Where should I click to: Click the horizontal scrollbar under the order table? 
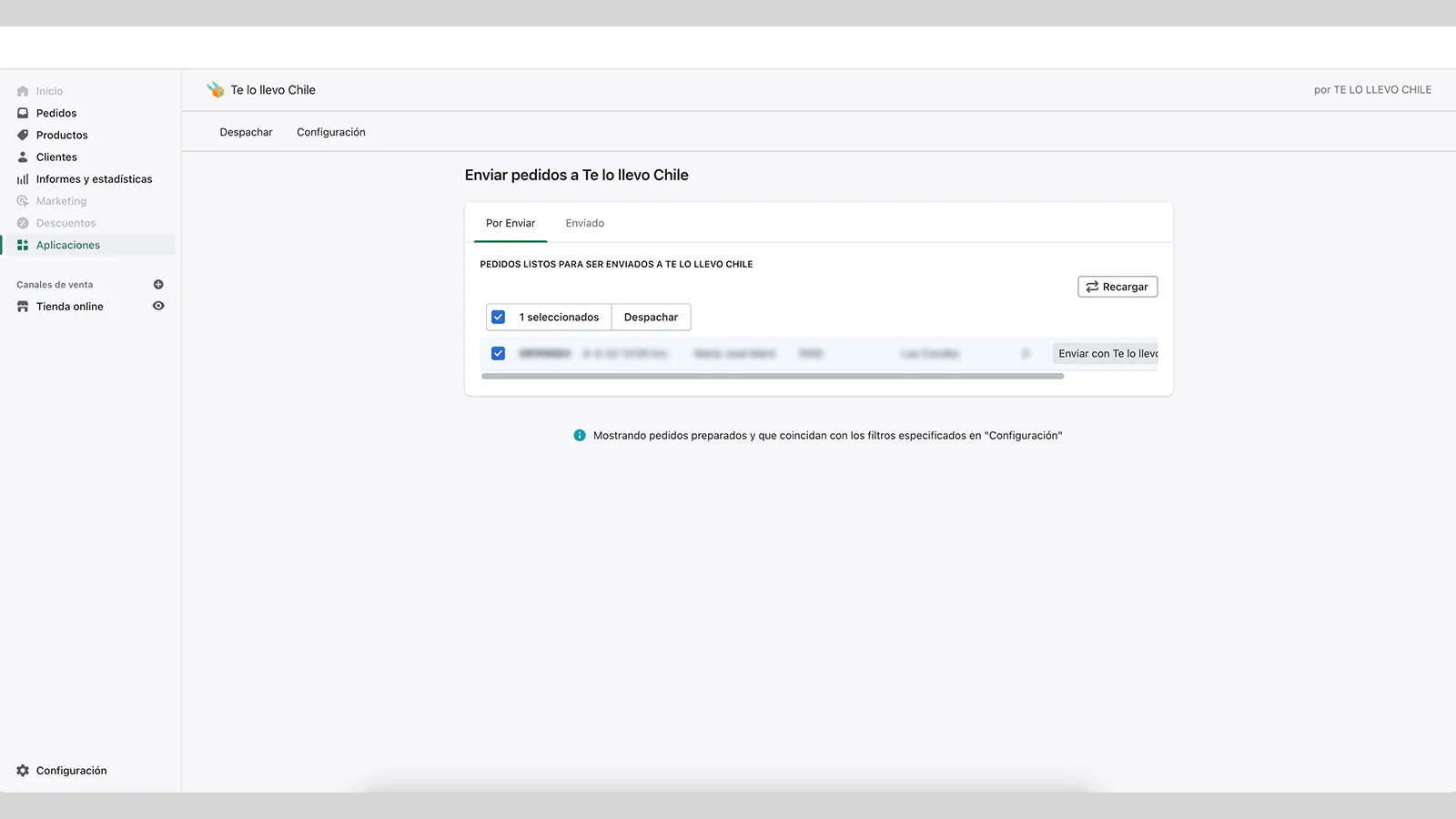[772, 376]
